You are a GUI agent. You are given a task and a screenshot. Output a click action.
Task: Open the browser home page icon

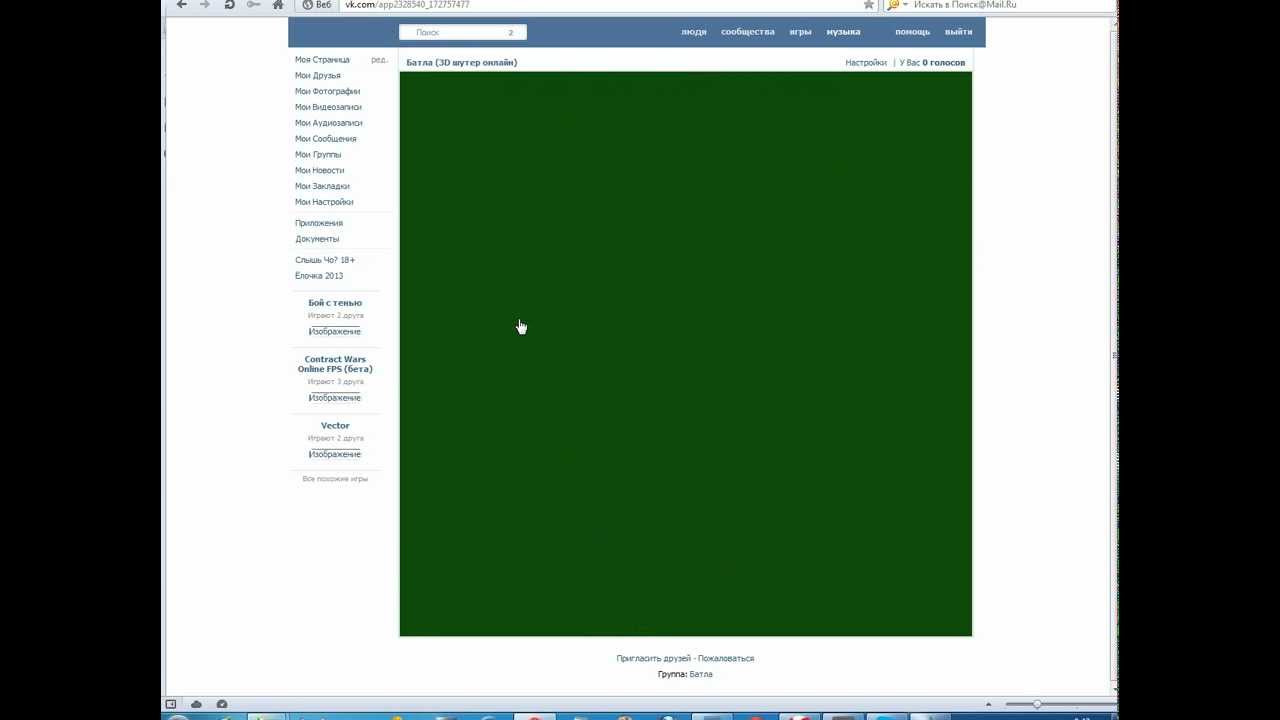278,5
